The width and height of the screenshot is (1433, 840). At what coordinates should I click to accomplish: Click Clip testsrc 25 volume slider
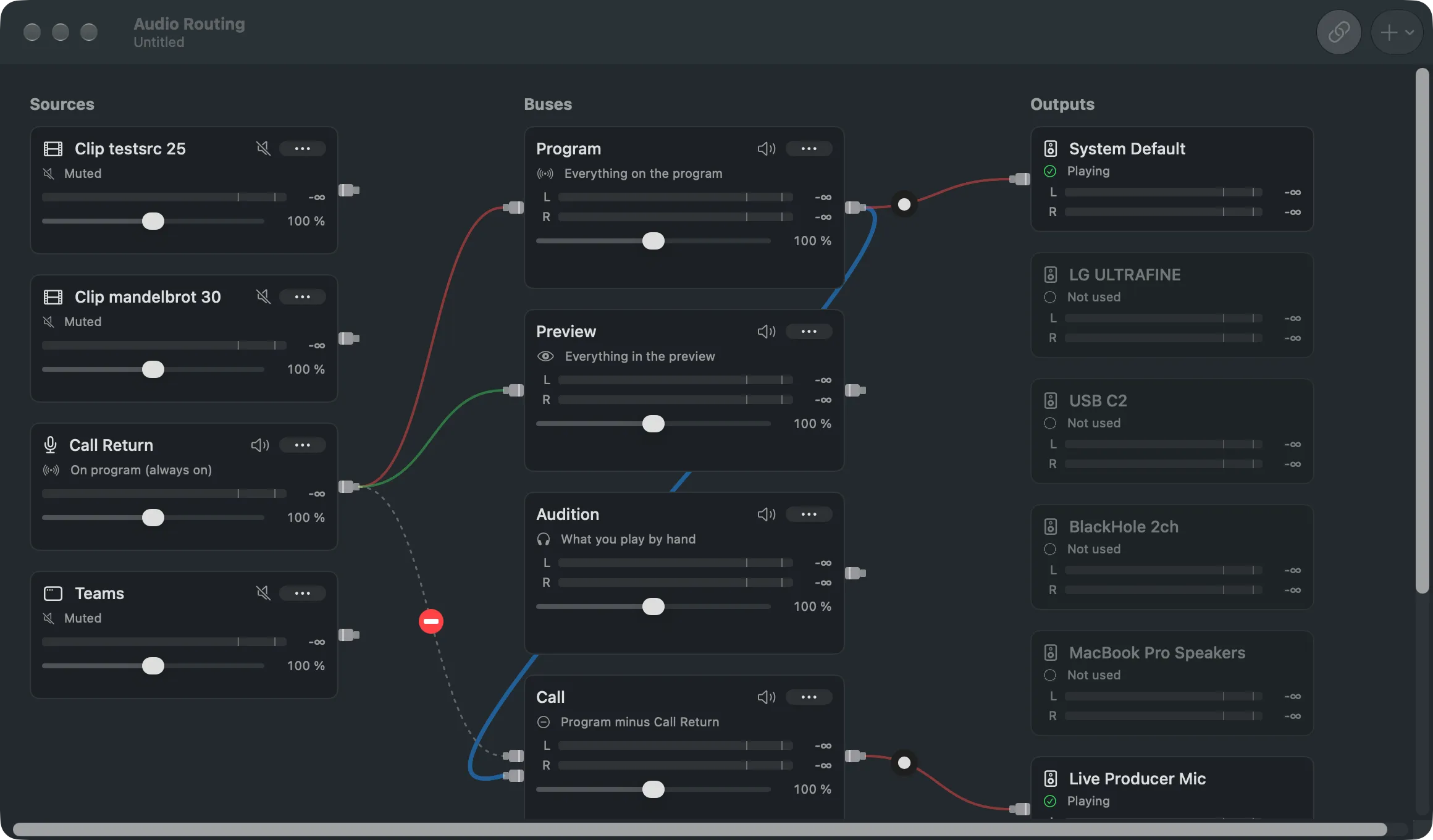(x=153, y=221)
